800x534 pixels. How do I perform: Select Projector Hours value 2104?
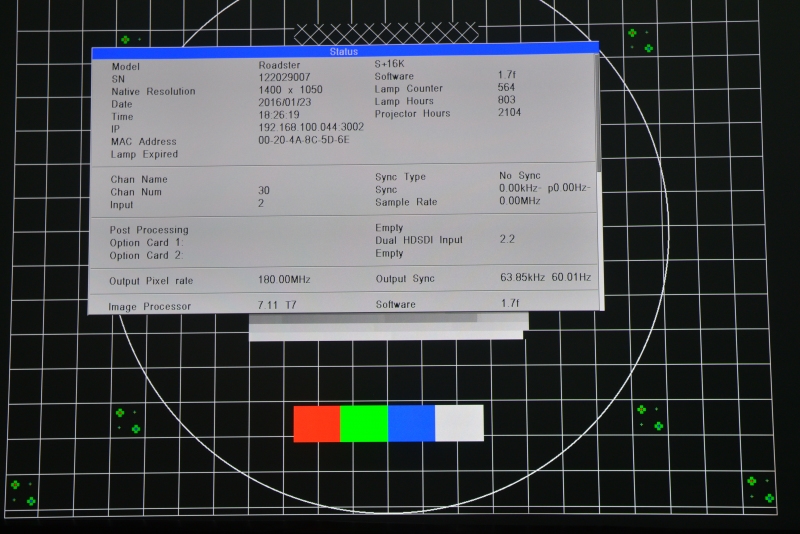point(510,112)
